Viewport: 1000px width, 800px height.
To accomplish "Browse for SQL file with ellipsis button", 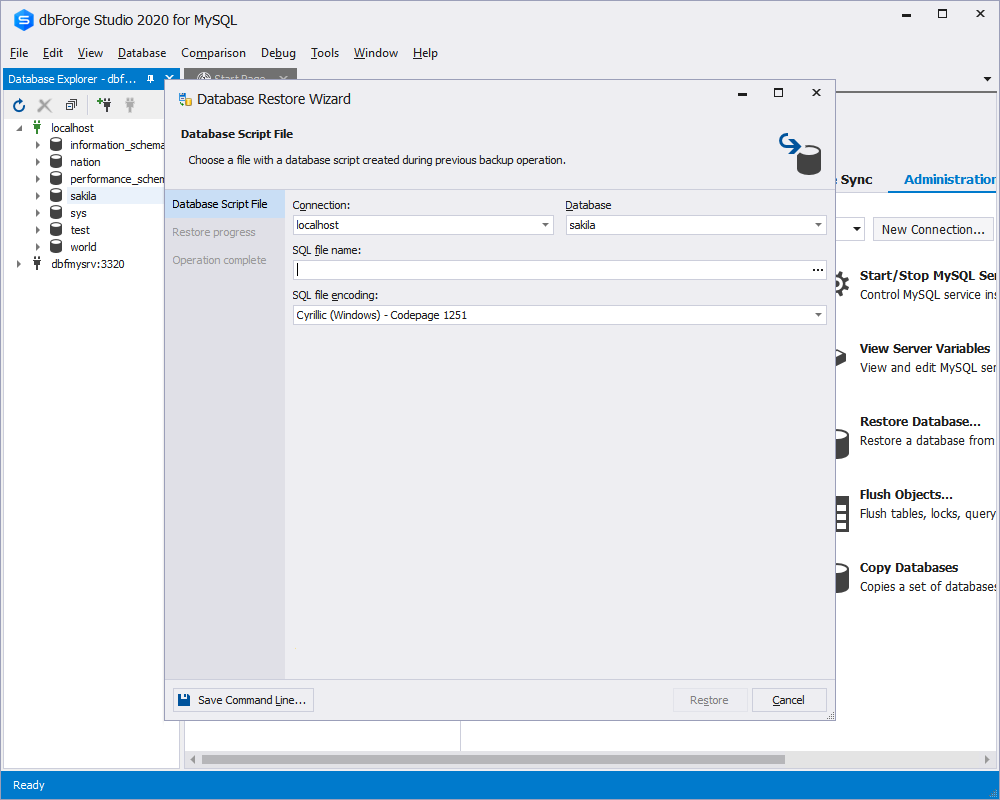I will click(818, 270).
